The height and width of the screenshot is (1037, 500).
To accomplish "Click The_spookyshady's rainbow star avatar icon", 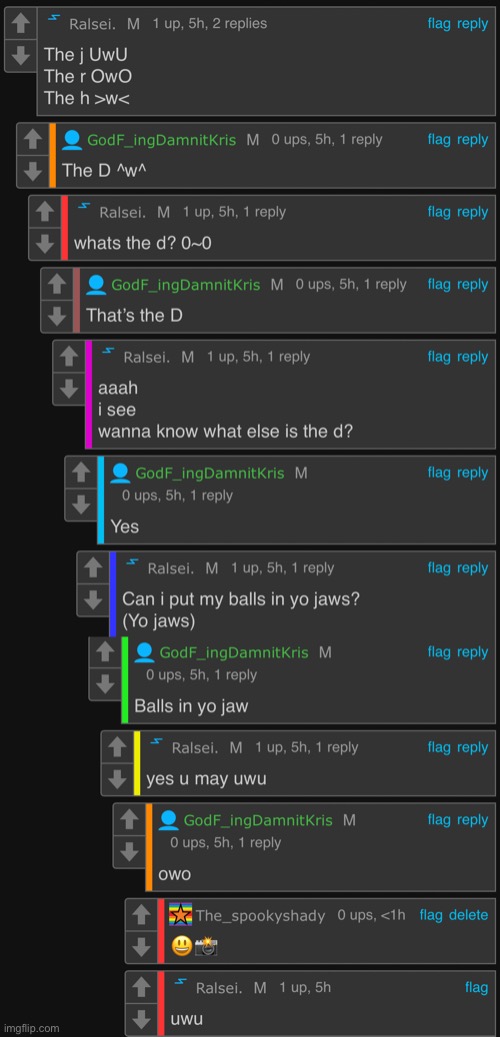I will point(181,915).
